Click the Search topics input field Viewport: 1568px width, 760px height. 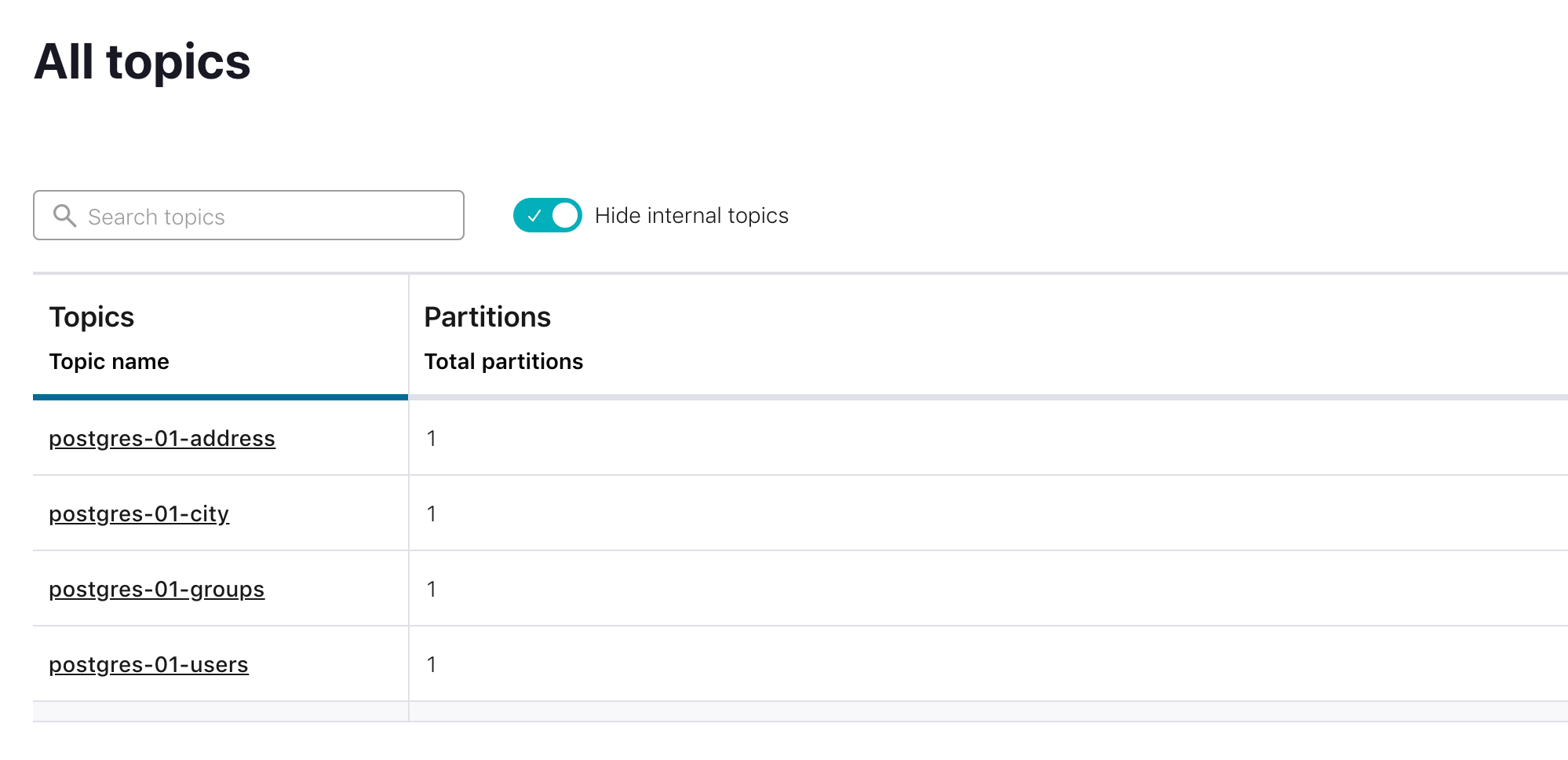pos(249,215)
